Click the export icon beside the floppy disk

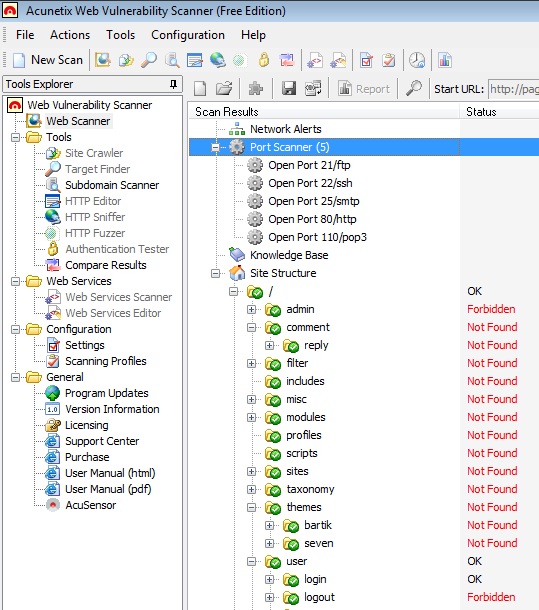coord(313,89)
